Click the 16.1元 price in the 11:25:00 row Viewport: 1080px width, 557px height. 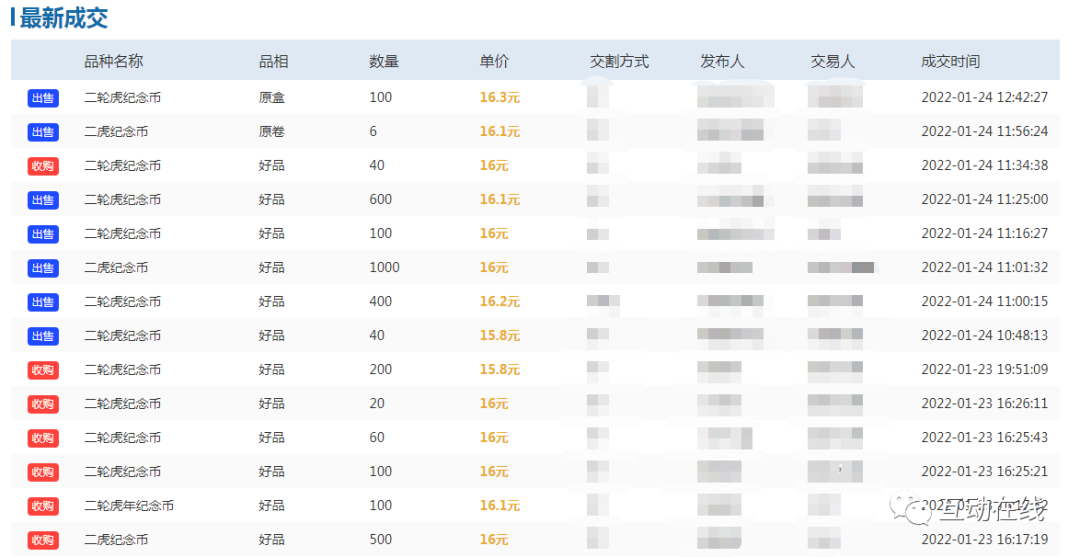click(499, 200)
